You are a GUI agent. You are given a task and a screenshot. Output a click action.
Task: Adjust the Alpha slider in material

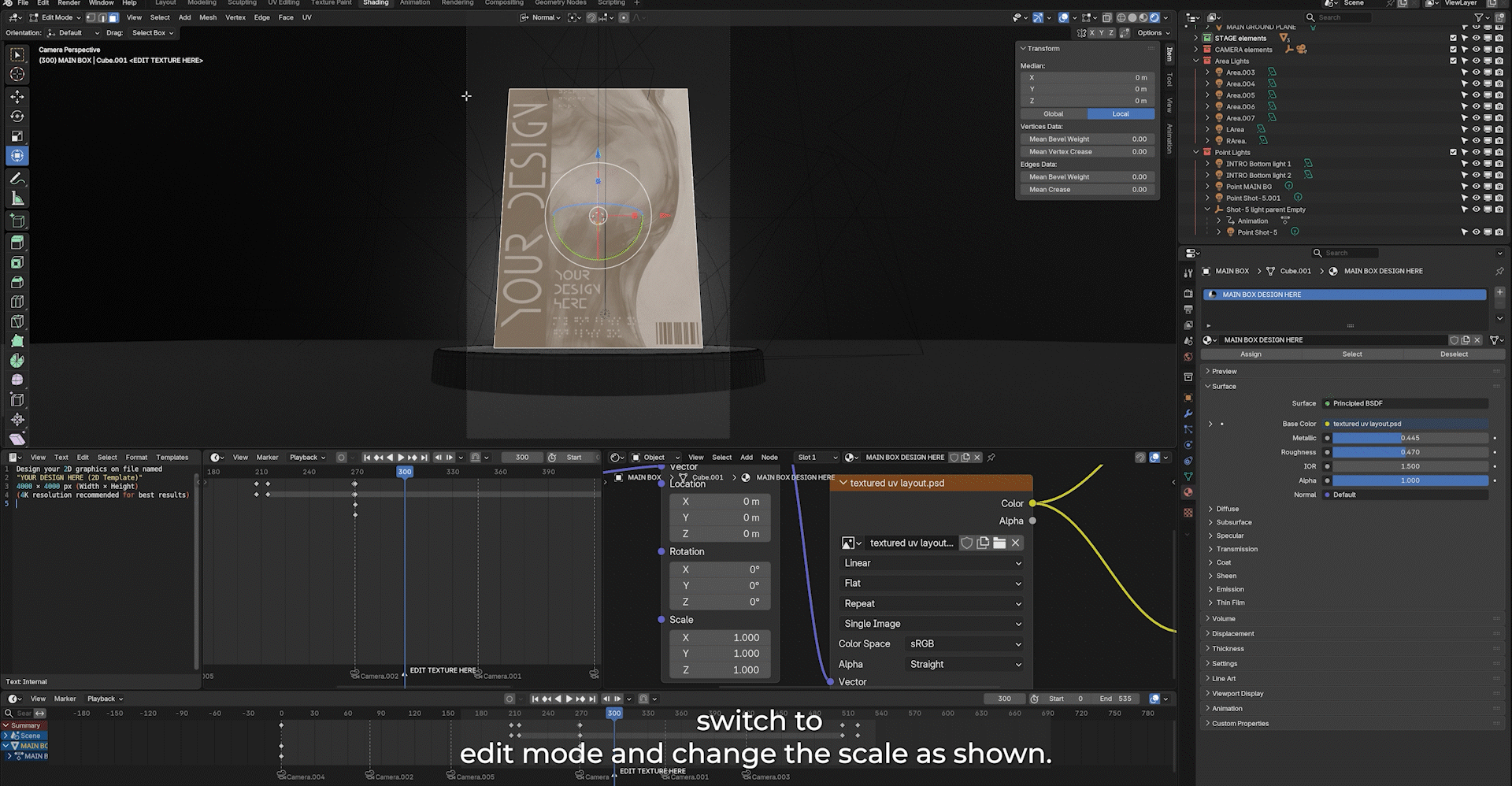tap(1410, 480)
